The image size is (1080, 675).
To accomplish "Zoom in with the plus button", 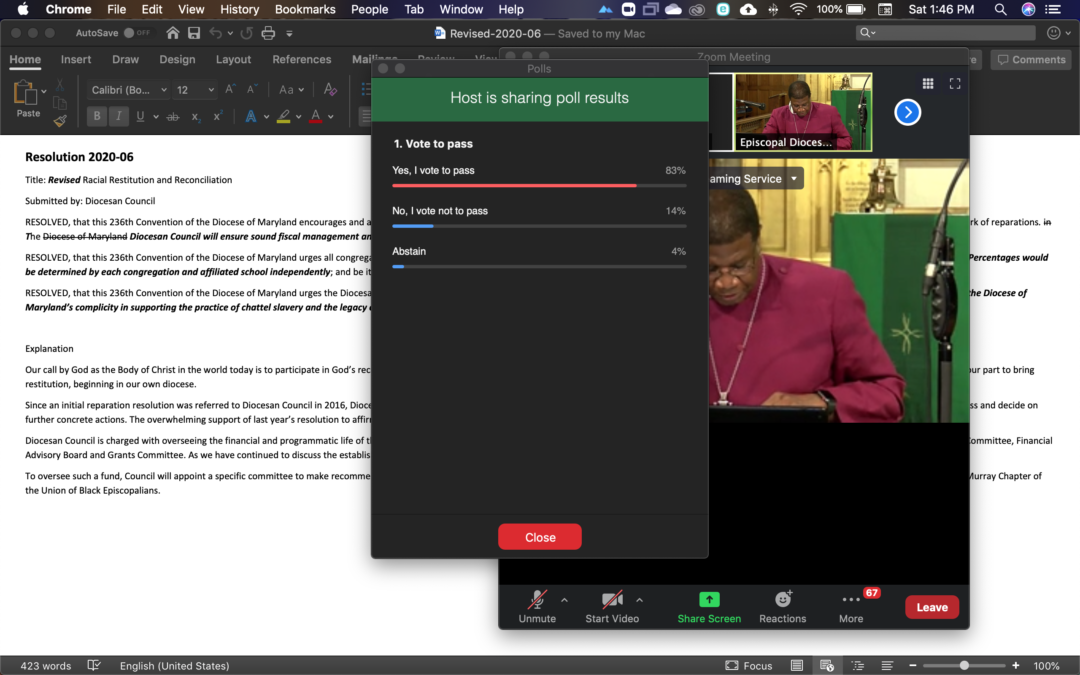I will (x=1016, y=665).
